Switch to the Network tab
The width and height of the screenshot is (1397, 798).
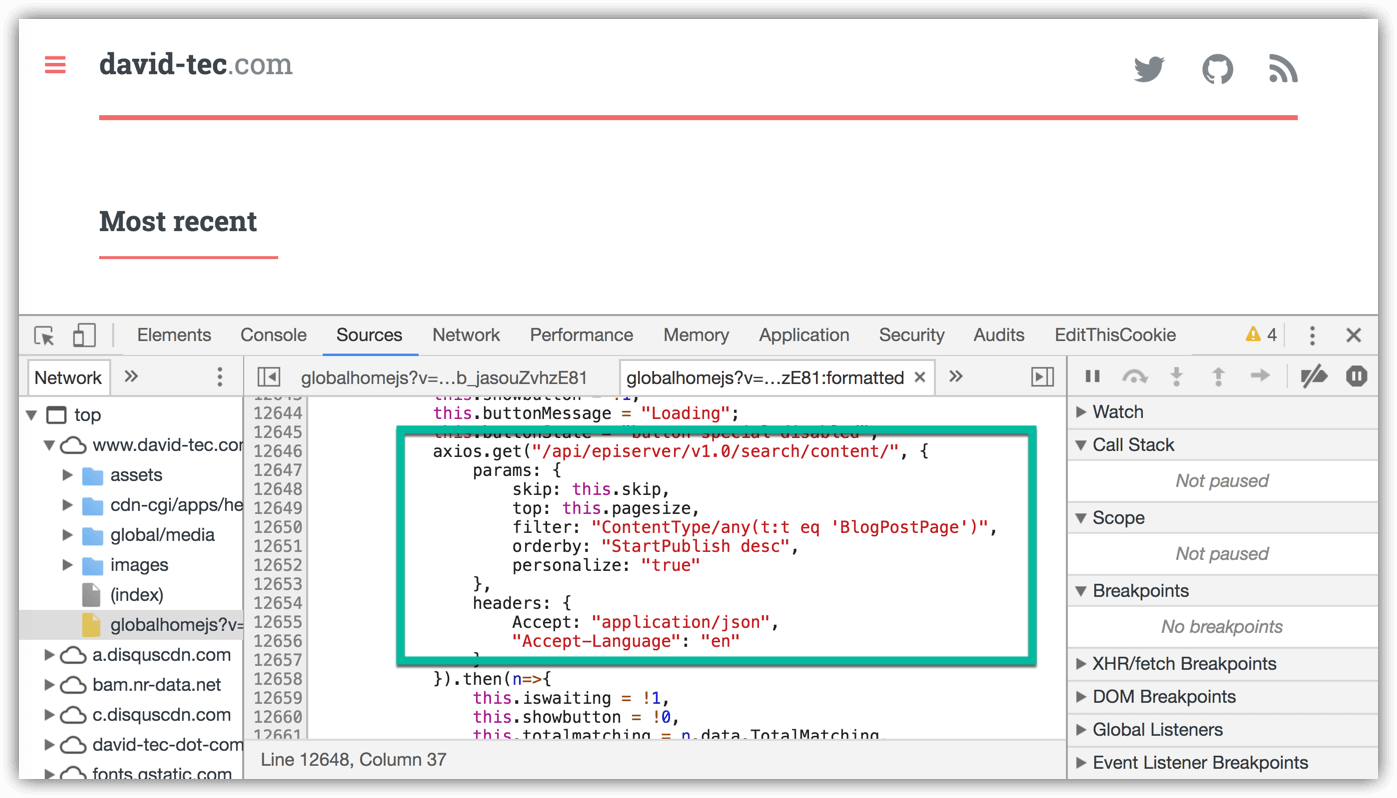[466, 336]
